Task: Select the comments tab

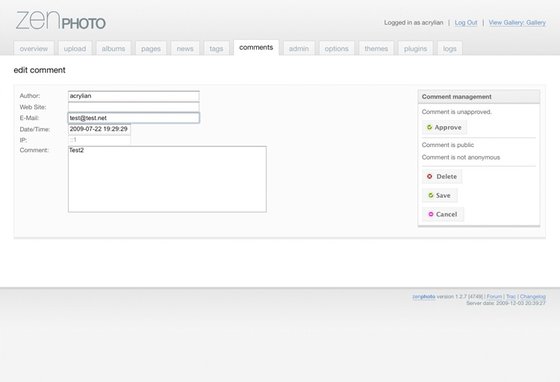Action: (256, 47)
